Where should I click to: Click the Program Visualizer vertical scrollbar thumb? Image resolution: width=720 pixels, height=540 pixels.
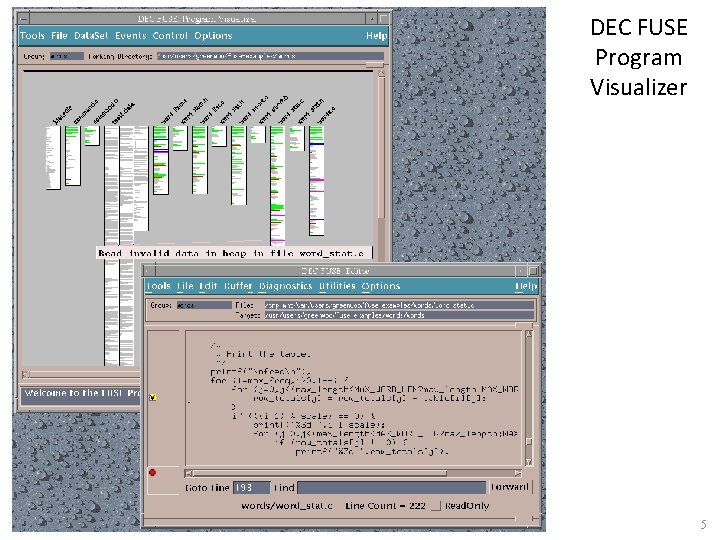coord(381,149)
